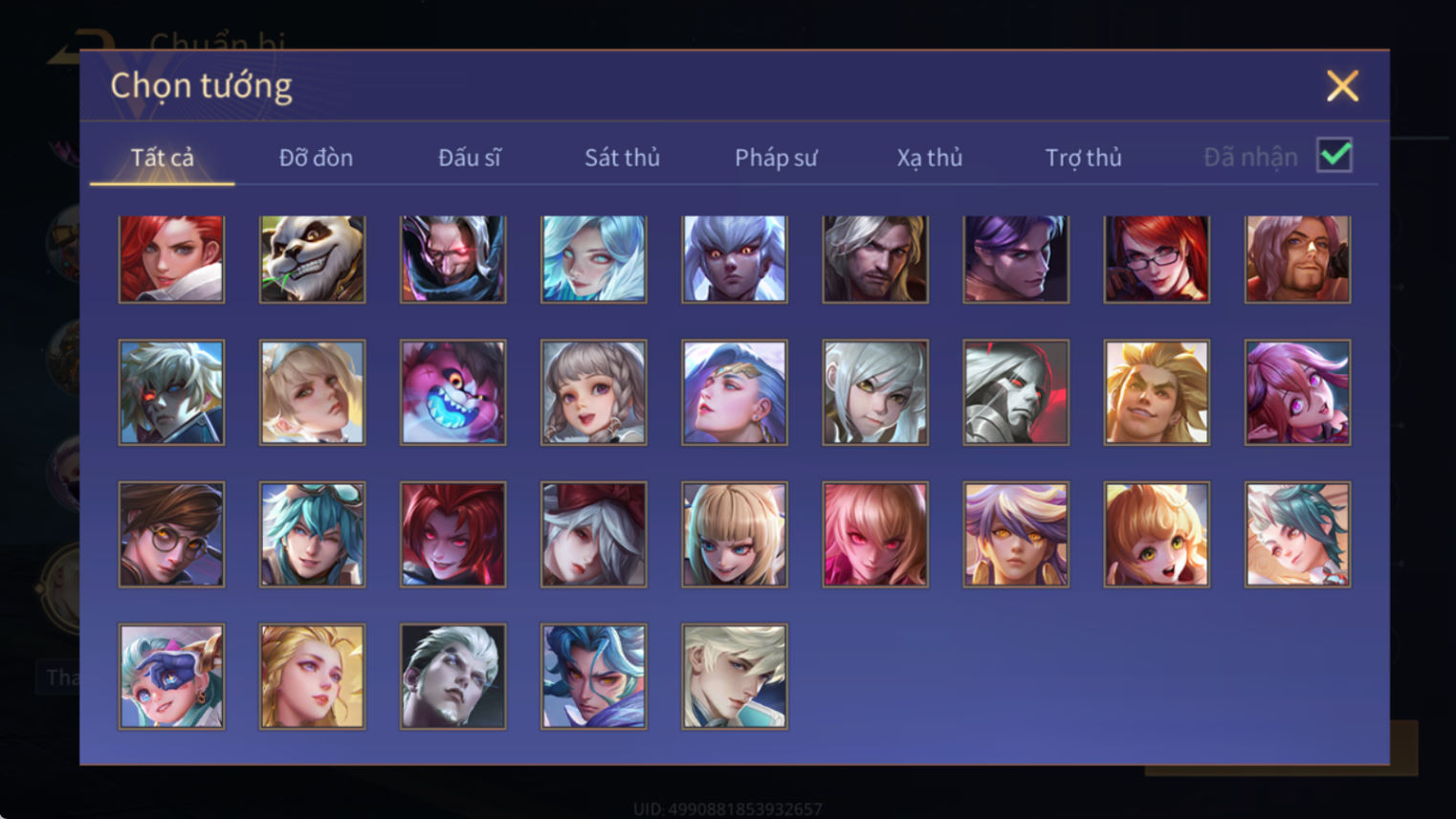Select the silver armored knight hero portrait
This screenshot has width=1456, height=819.
pyautogui.click(x=1016, y=392)
